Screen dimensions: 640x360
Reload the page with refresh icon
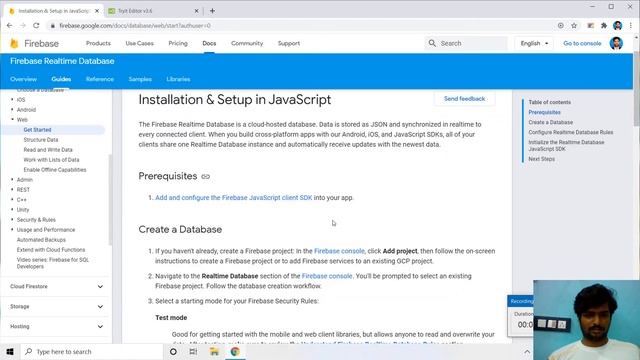click(36, 25)
